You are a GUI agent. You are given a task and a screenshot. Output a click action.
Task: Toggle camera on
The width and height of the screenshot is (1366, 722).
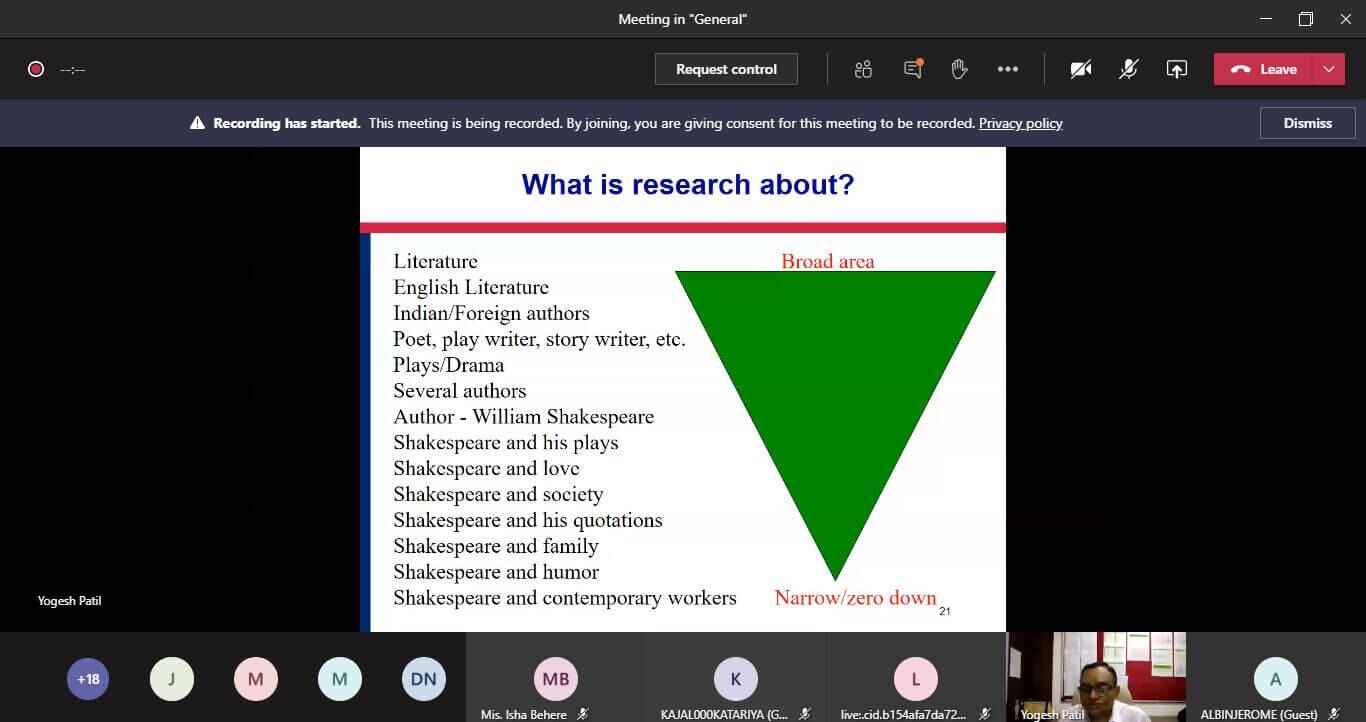(1081, 69)
